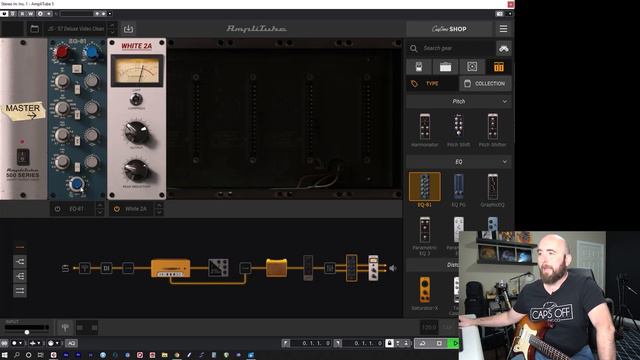Click the White 2A VU meter
This screenshot has width=640, height=360.
pyautogui.click(x=137, y=71)
